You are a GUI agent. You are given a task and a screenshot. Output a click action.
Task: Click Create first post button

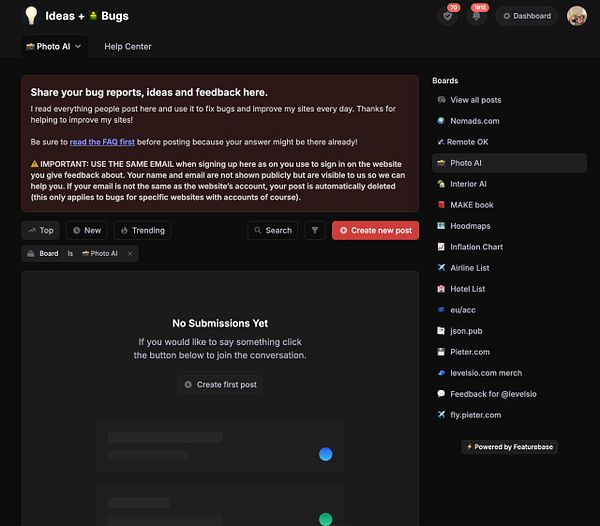pos(220,384)
